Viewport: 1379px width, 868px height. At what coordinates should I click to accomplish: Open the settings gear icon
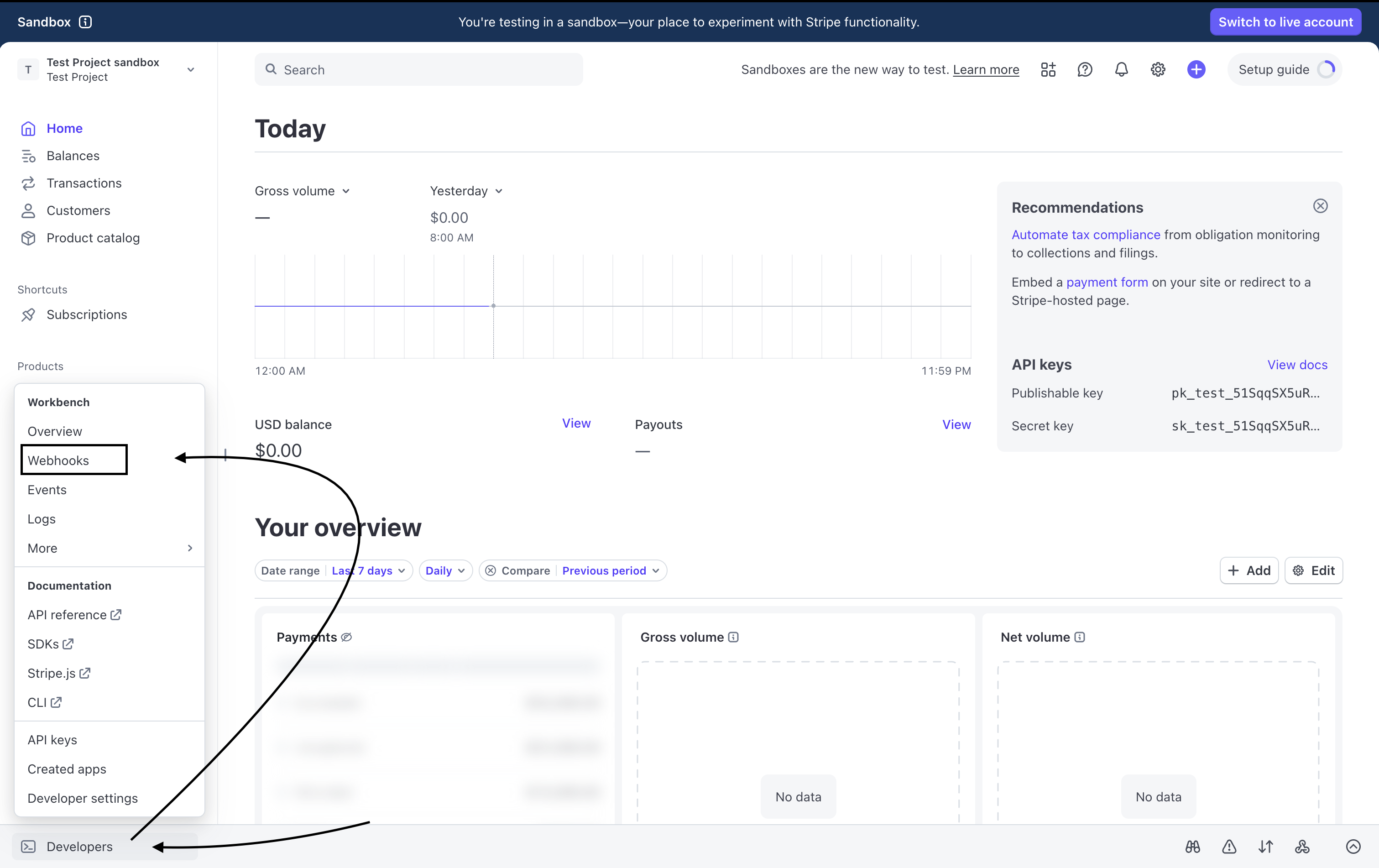pyautogui.click(x=1158, y=69)
